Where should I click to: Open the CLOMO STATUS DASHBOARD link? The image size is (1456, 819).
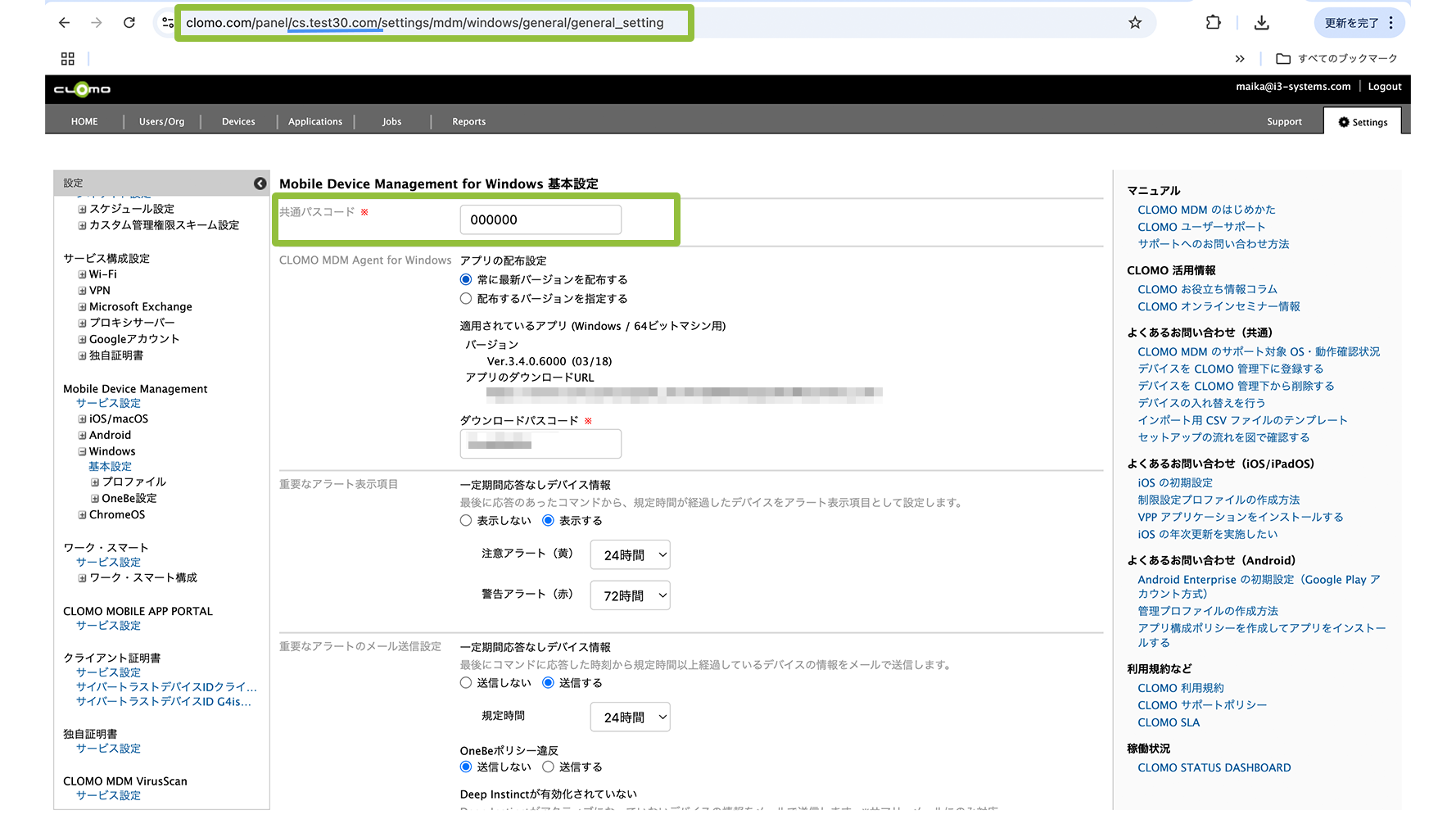[1214, 767]
